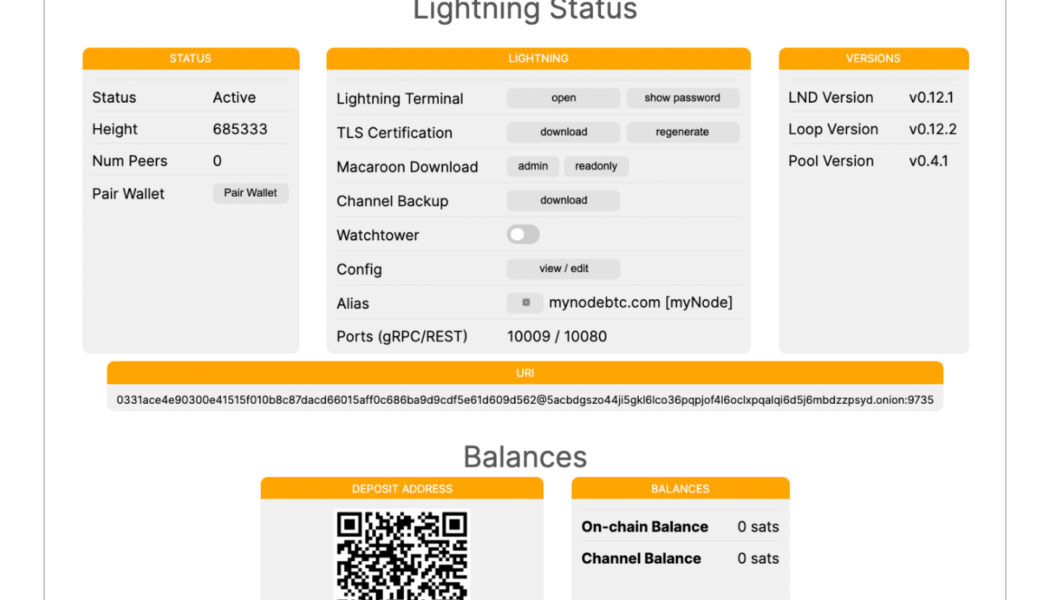The image size is (1050, 600).
Task: Open the Config view/edit editor
Action: coord(562,268)
